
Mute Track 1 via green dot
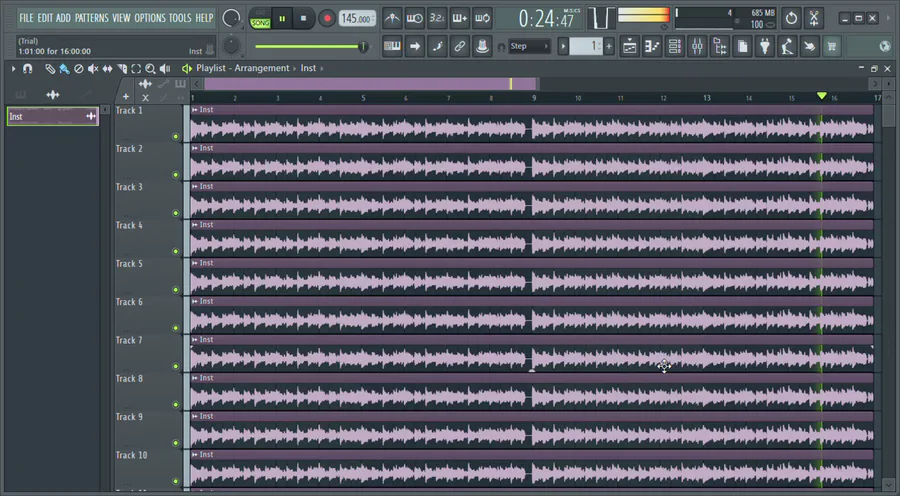tap(176, 137)
